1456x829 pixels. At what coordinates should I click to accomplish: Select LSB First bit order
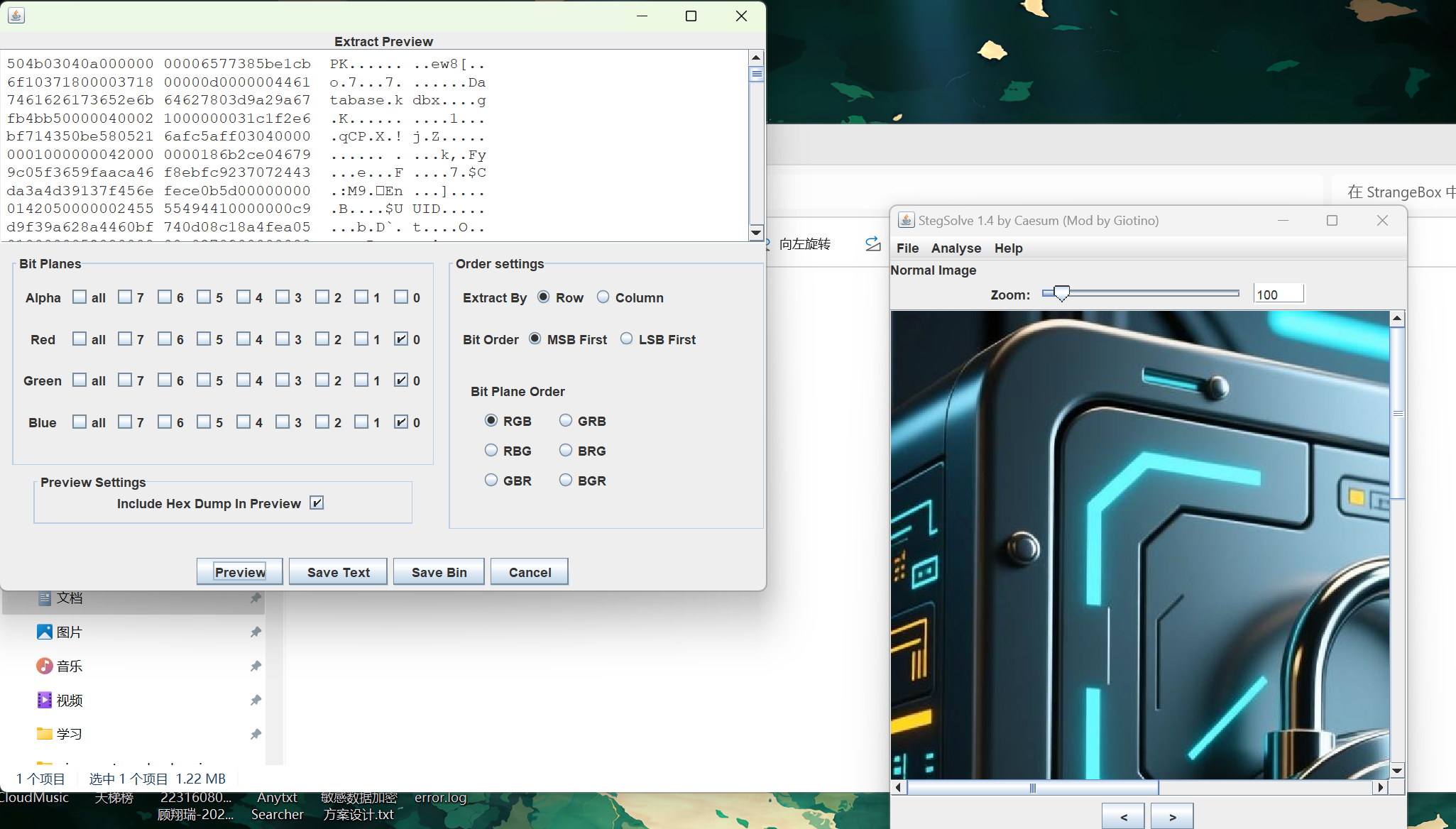626,339
